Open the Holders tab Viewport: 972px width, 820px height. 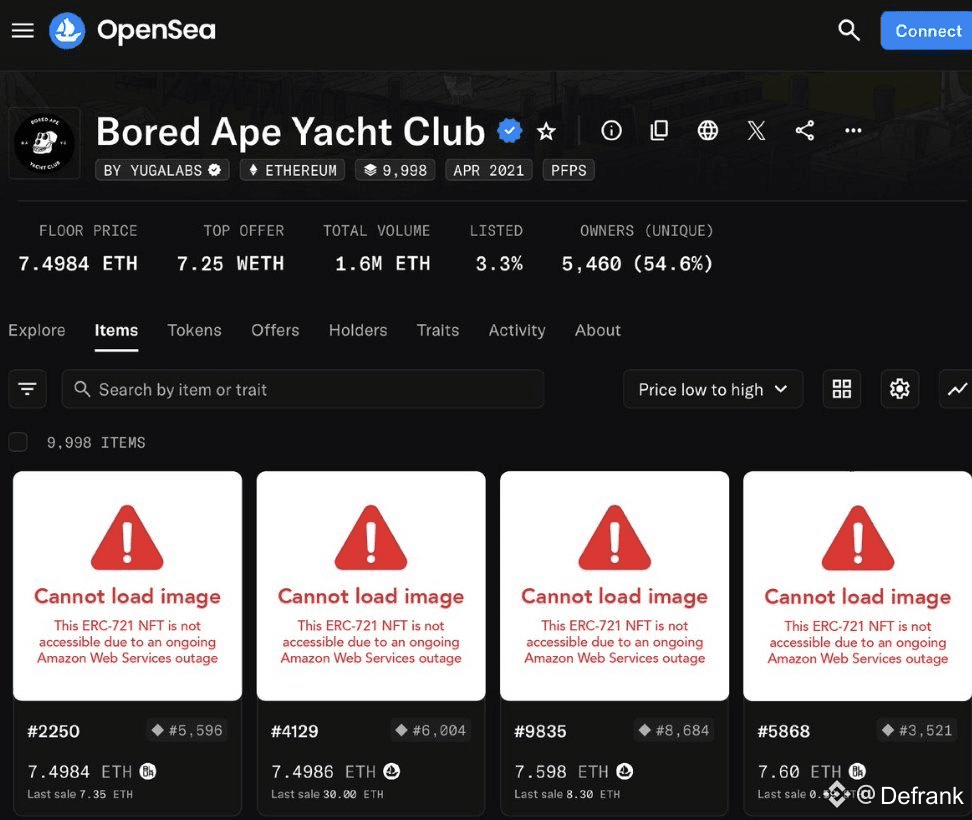pyautogui.click(x=358, y=330)
